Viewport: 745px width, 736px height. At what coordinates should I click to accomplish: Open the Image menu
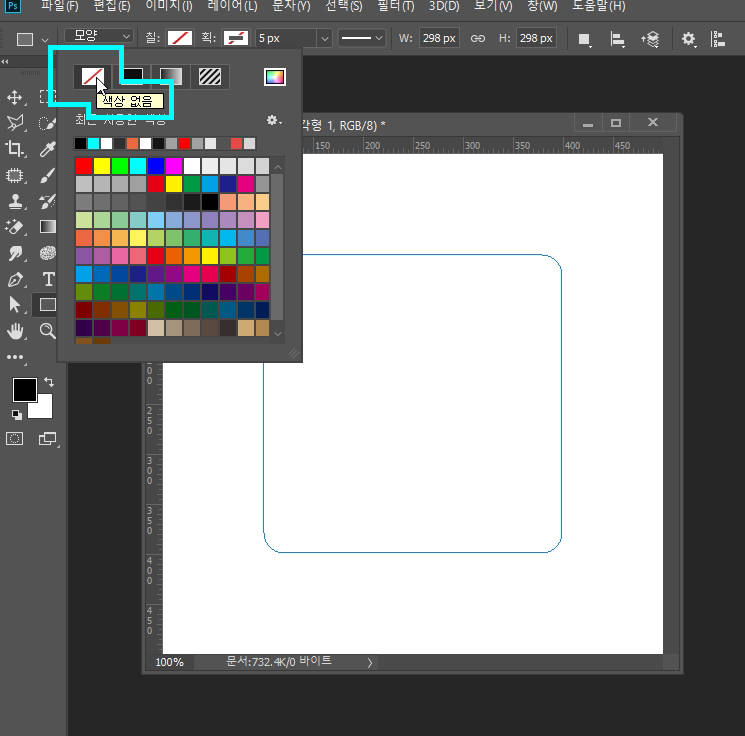pyautogui.click(x=169, y=6)
